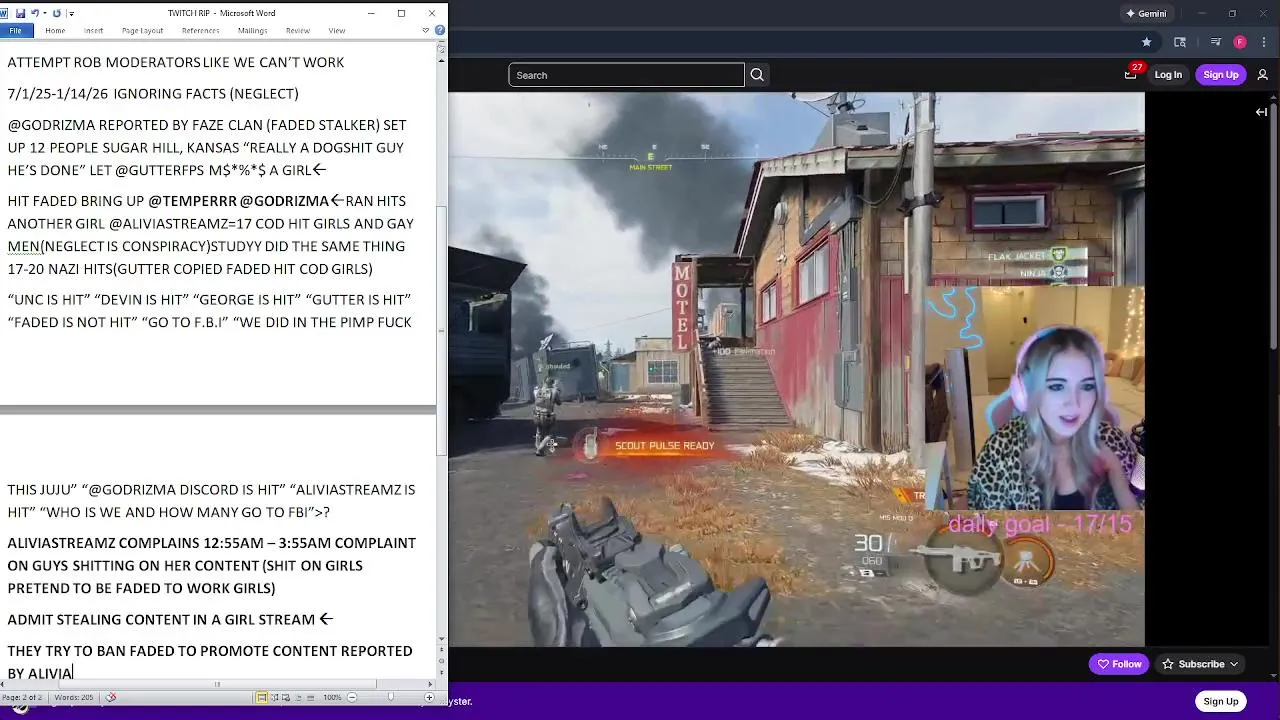Open the Subscribe dropdown chevron

pyautogui.click(x=1235, y=664)
